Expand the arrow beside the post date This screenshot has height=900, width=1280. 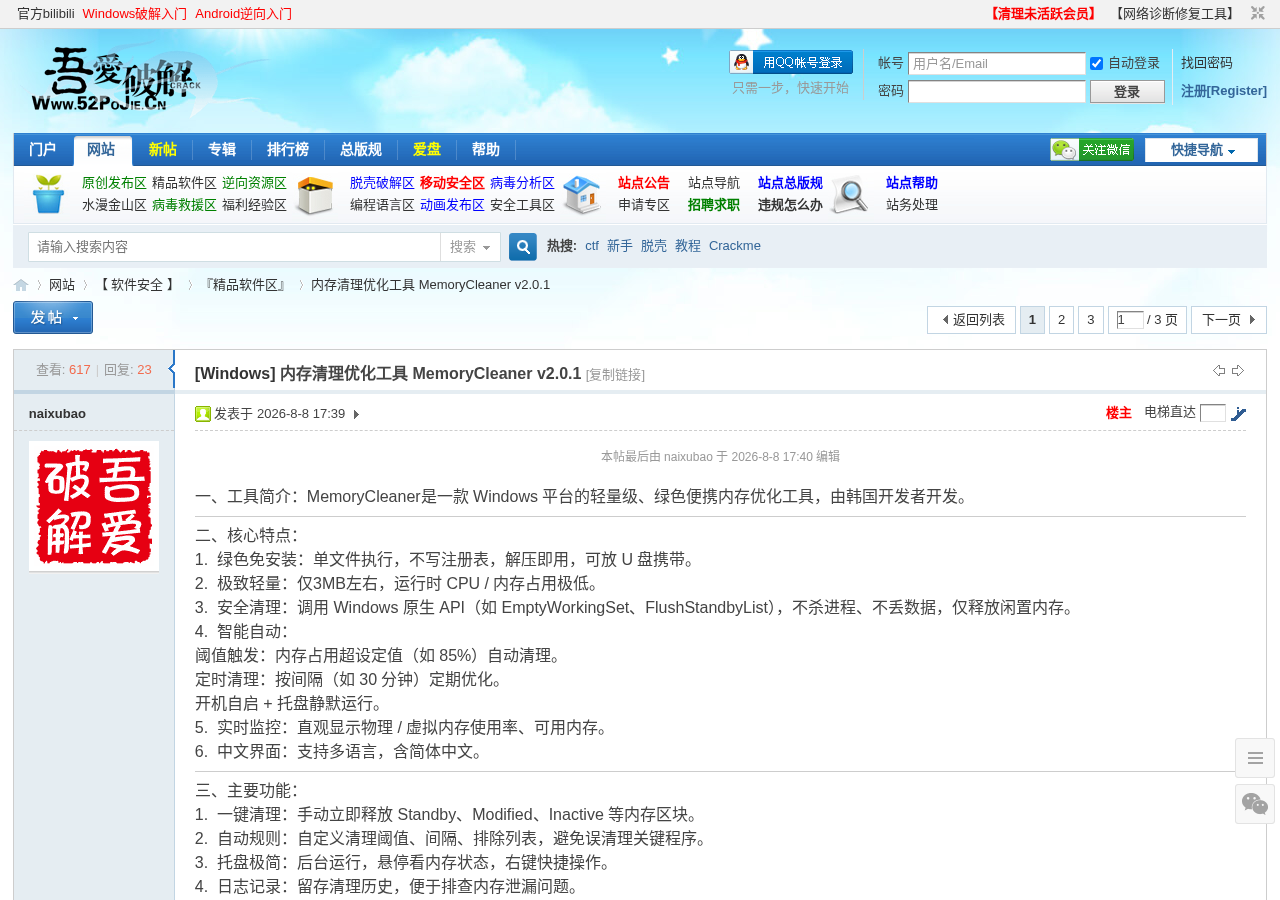click(x=356, y=414)
